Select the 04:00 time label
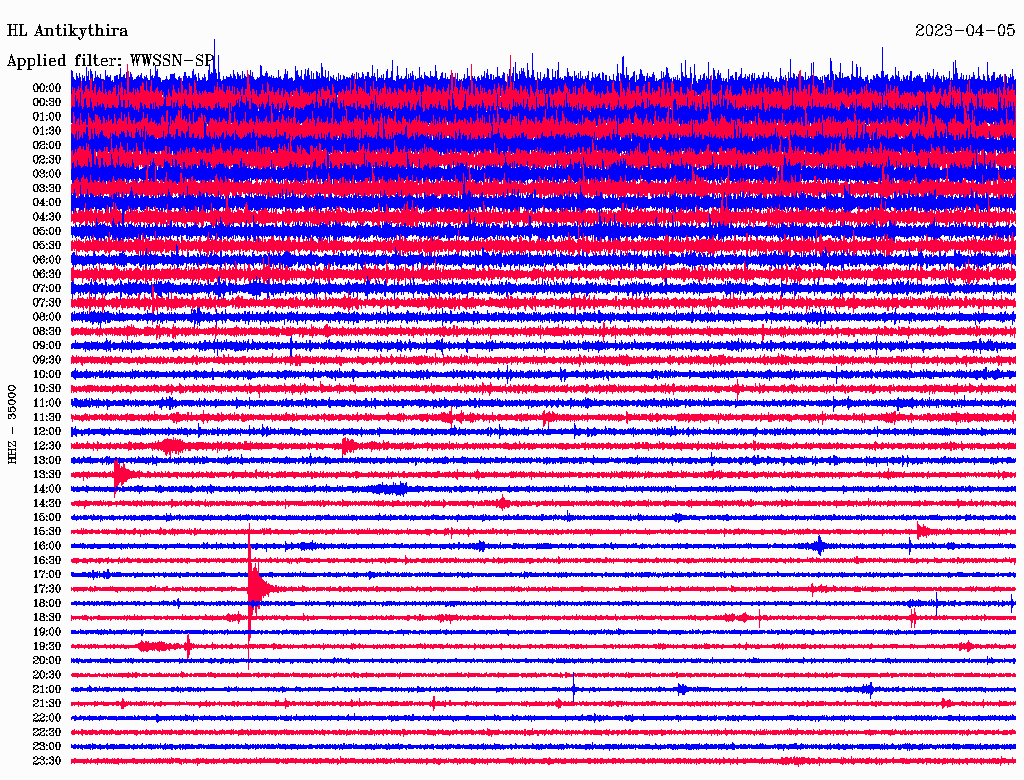 47,203
